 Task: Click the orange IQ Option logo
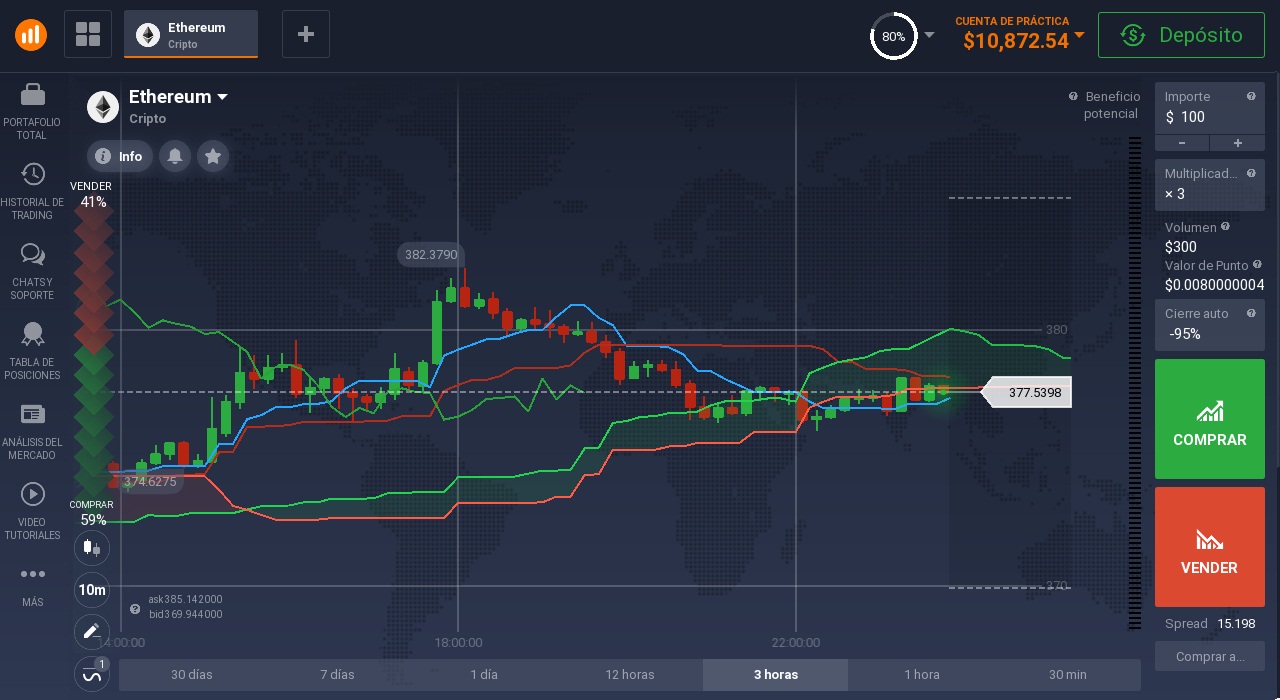tap(31, 34)
